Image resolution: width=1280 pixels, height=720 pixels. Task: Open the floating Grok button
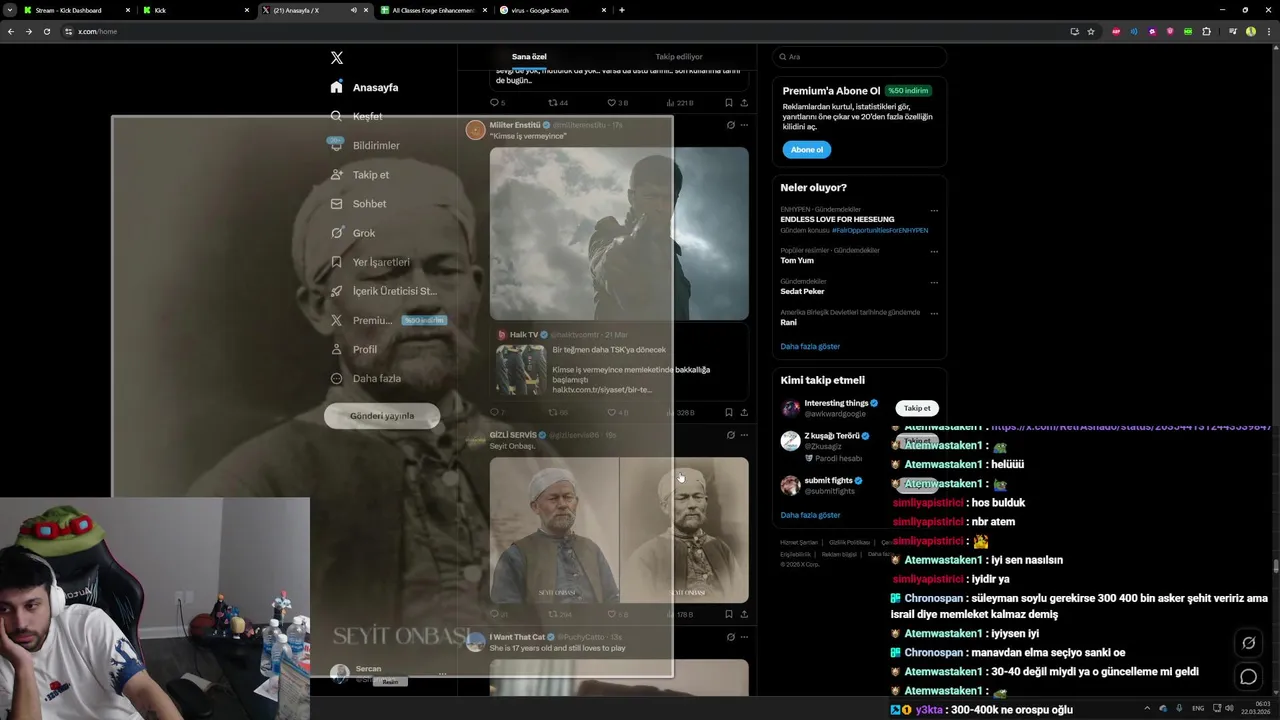pos(1248,643)
